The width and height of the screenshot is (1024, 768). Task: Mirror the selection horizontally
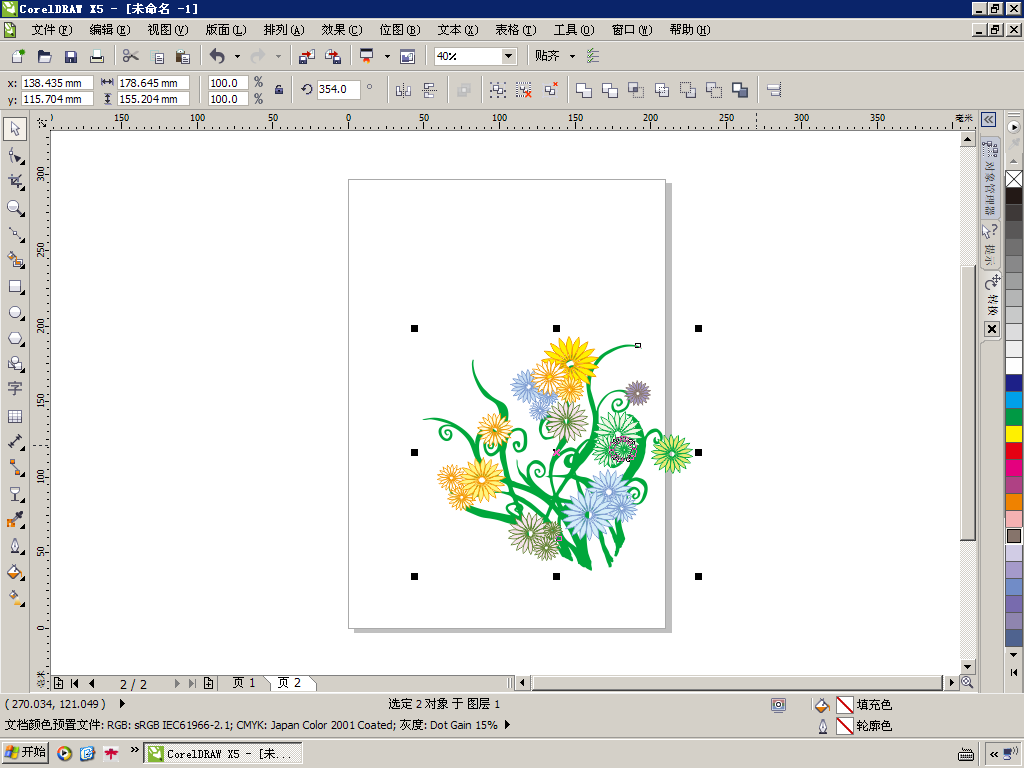pos(403,90)
